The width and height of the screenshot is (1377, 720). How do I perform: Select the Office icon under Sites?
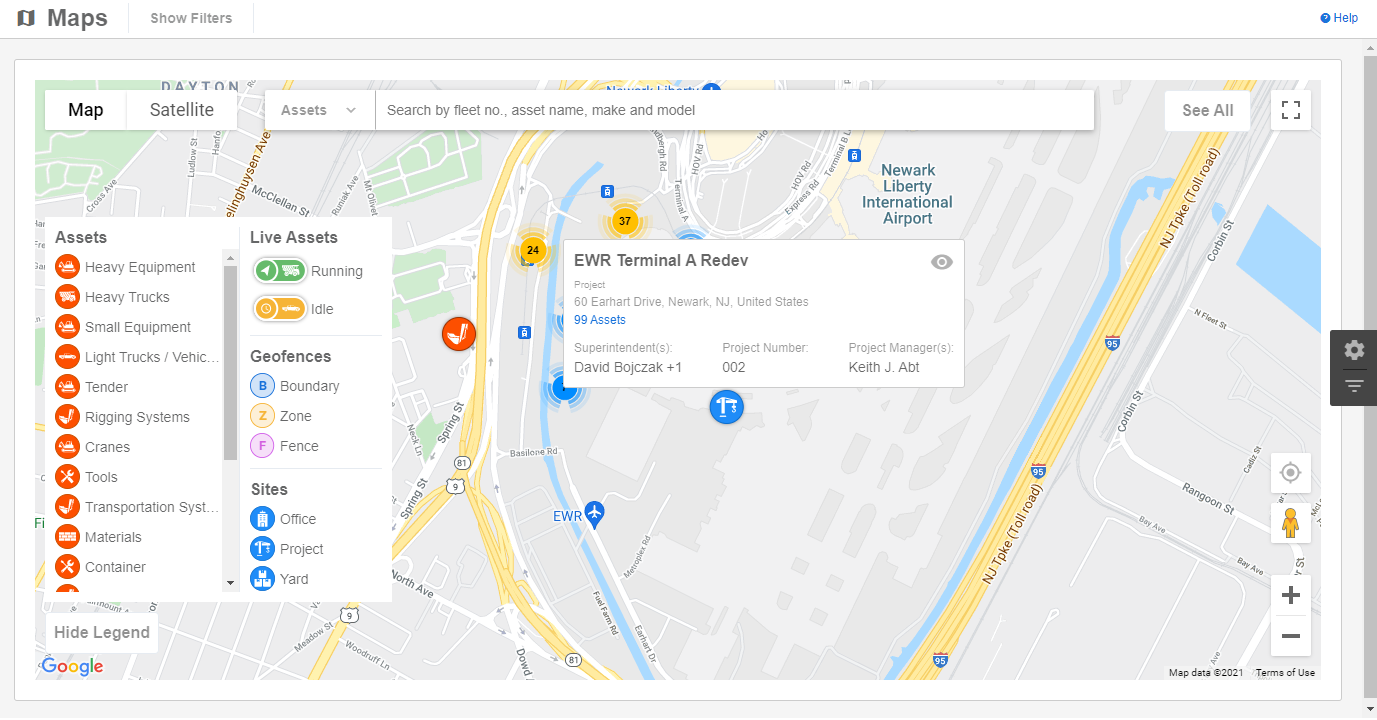[262, 518]
